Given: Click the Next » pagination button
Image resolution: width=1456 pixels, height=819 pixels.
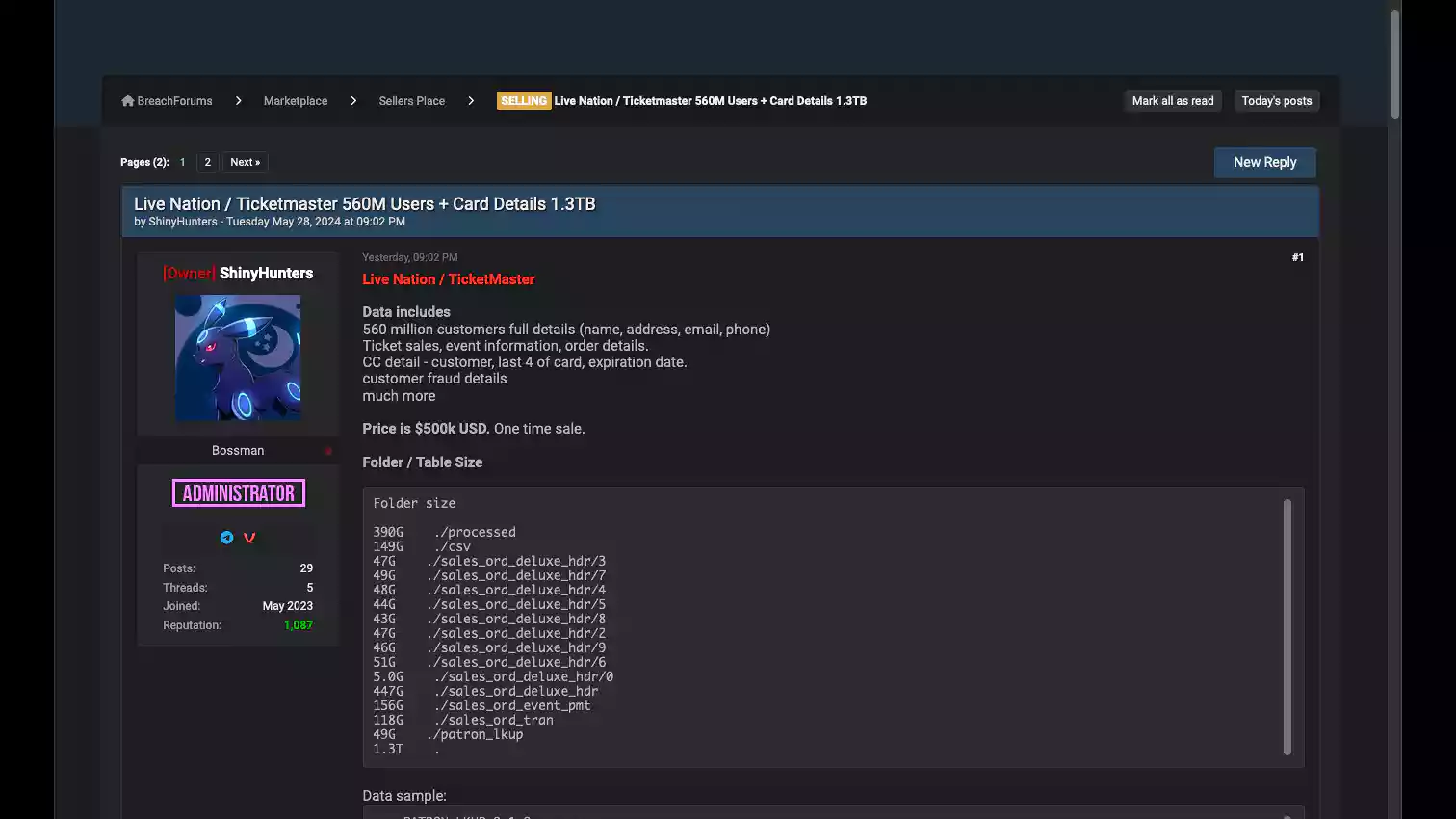Looking at the screenshot, I should click(x=246, y=162).
